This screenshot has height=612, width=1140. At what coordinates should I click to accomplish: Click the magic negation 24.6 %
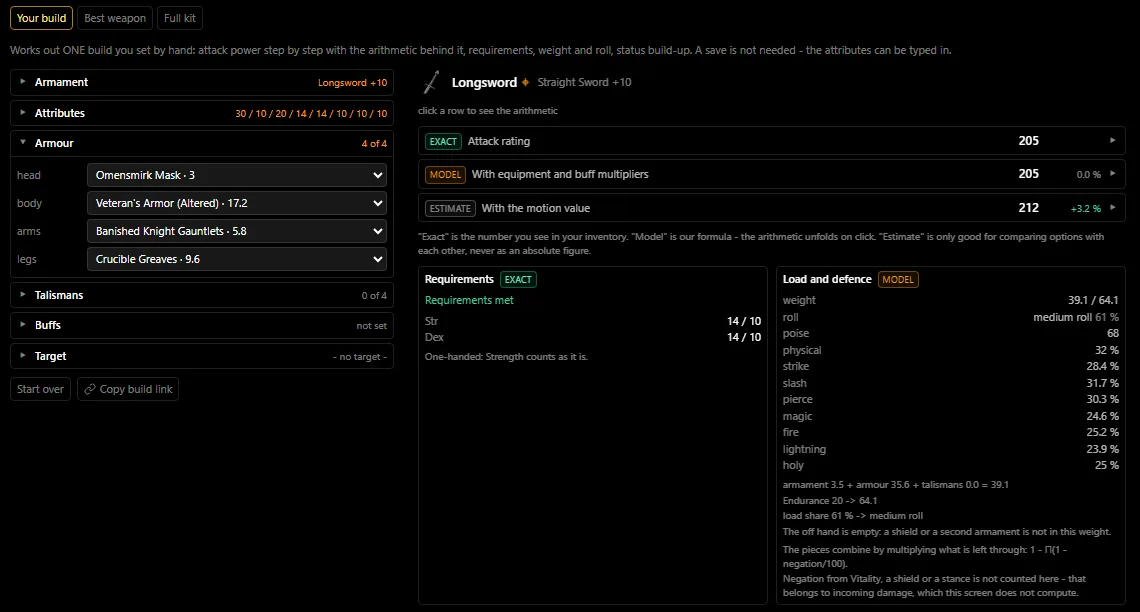point(1102,416)
